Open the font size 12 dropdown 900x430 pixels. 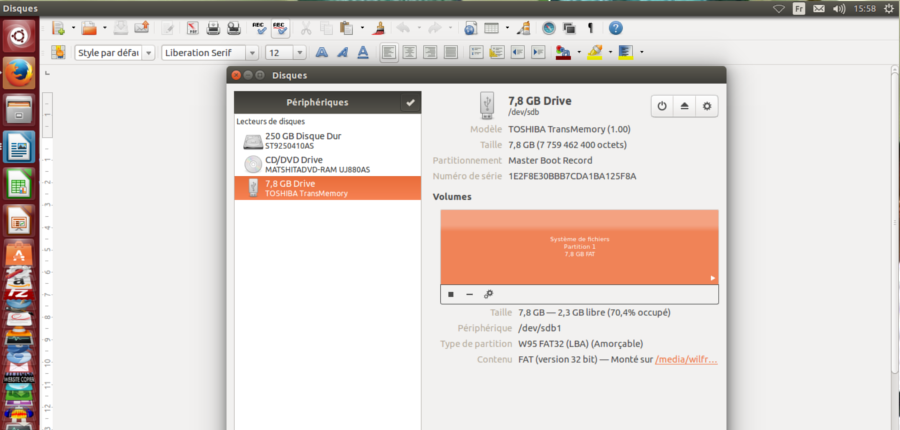point(300,52)
